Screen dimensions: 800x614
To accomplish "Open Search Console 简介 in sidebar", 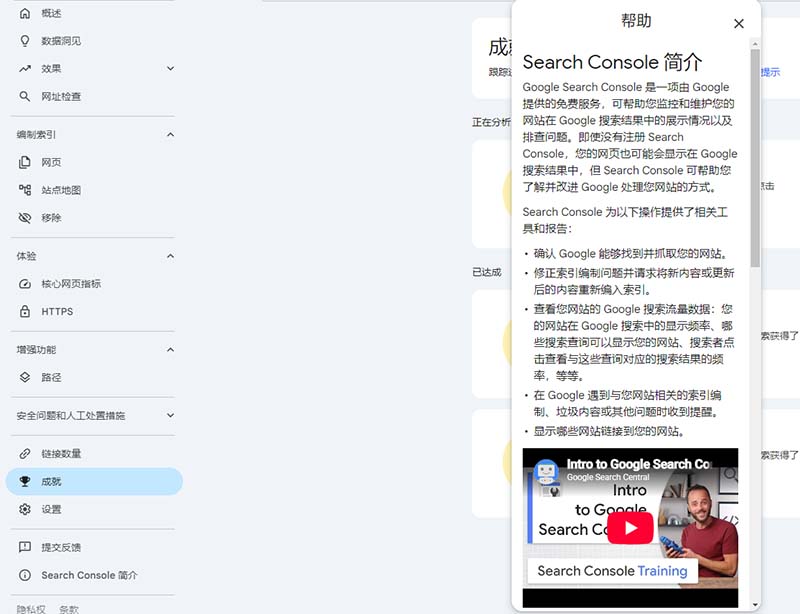I will point(94,575).
